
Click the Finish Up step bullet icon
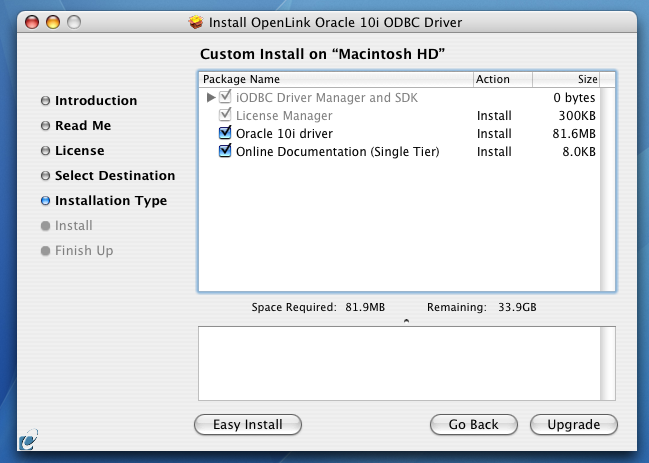tap(46, 251)
